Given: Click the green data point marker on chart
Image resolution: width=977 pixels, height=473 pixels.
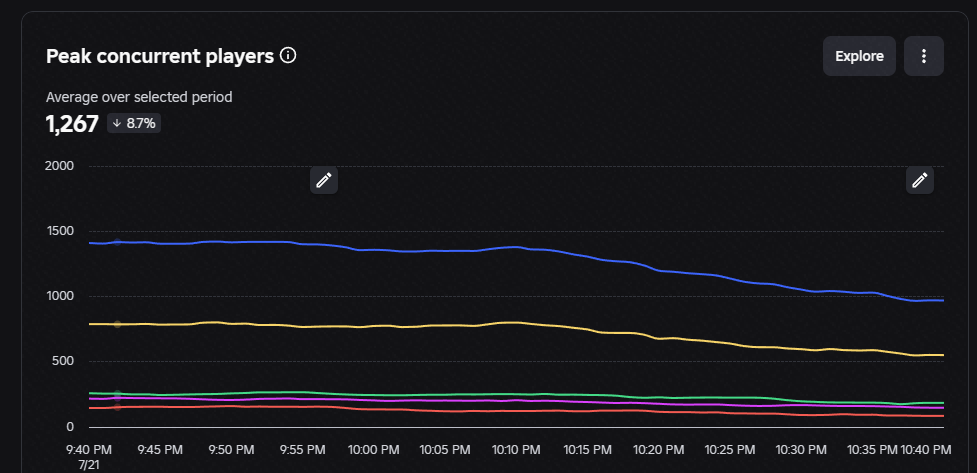Looking at the screenshot, I should (117, 394).
